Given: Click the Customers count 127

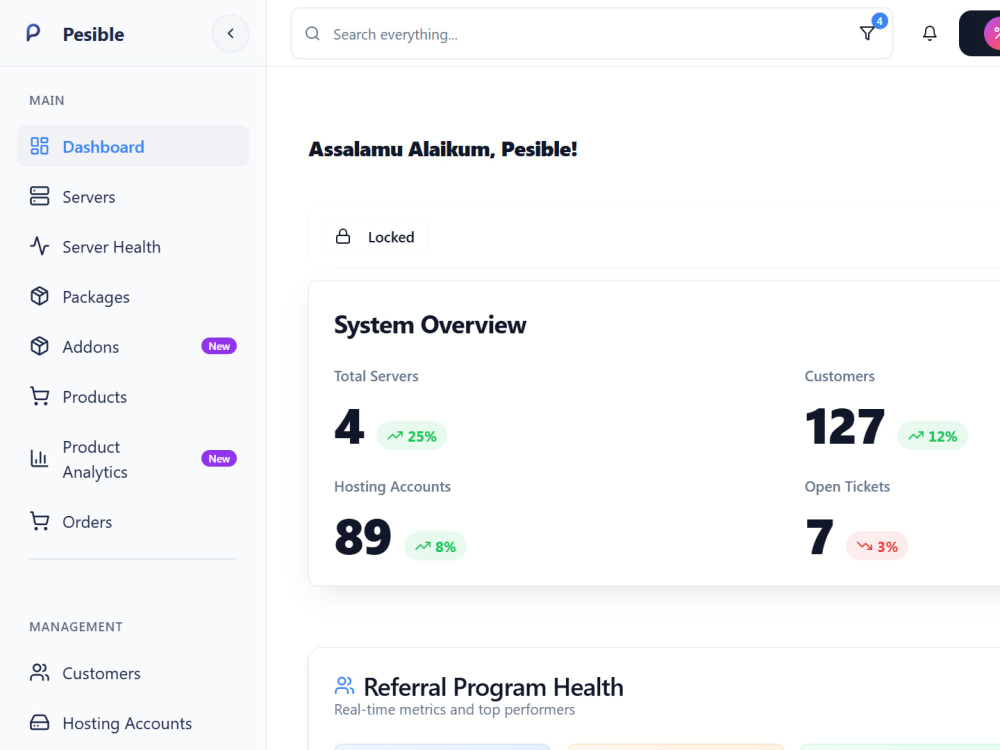Looking at the screenshot, I should click(844, 426).
